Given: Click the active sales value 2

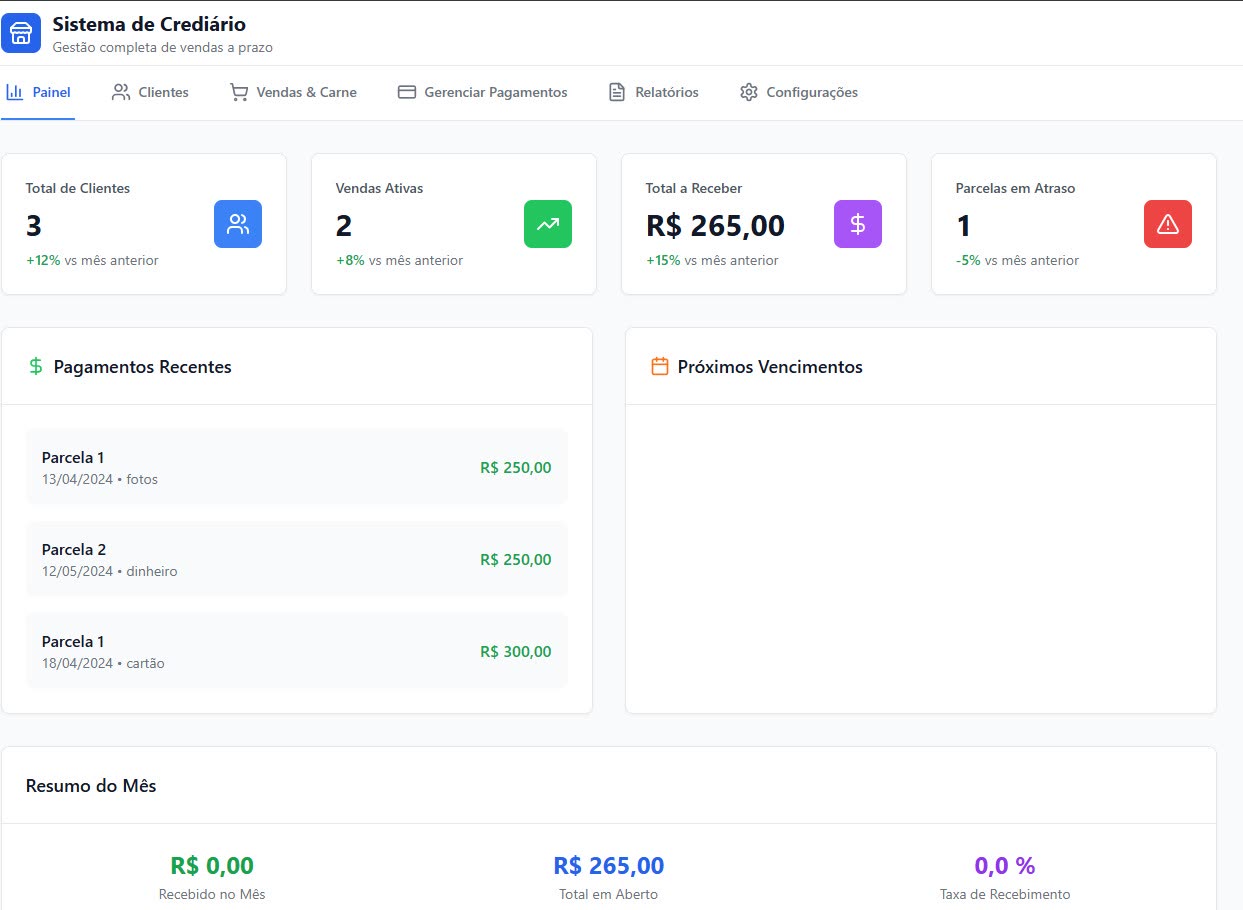Looking at the screenshot, I should [x=344, y=226].
